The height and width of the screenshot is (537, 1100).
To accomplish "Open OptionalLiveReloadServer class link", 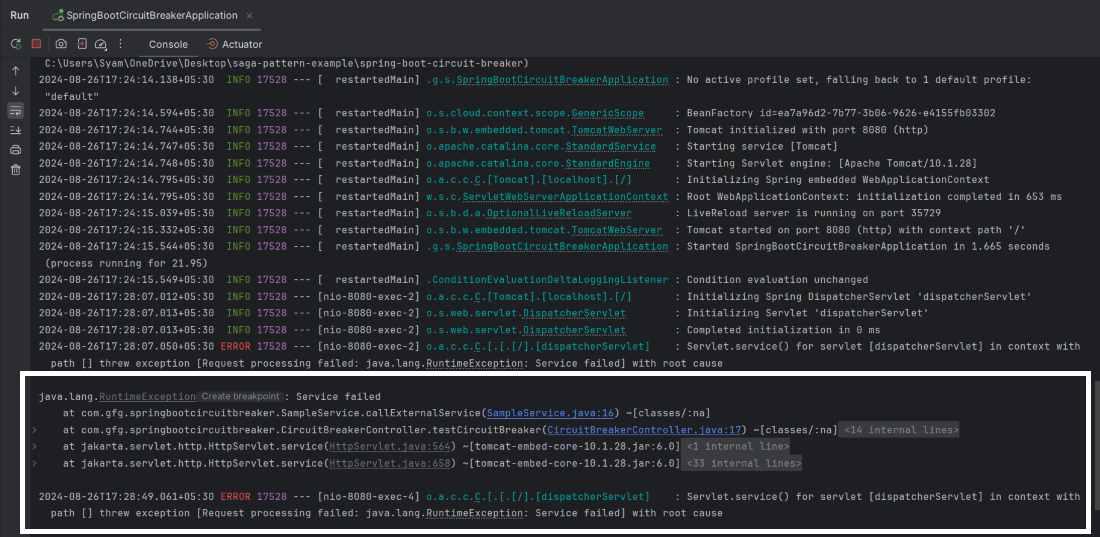I will [558, 213].
